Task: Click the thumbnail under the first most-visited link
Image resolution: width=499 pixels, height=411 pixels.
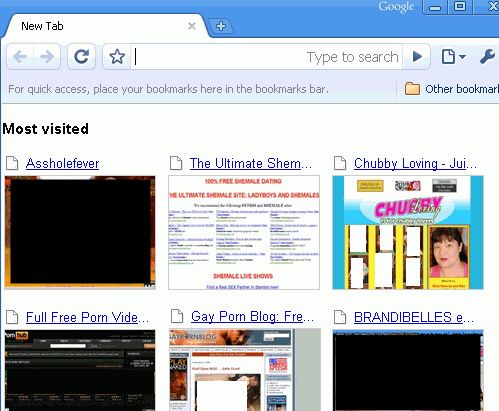Action: click(x=80, y=232)
